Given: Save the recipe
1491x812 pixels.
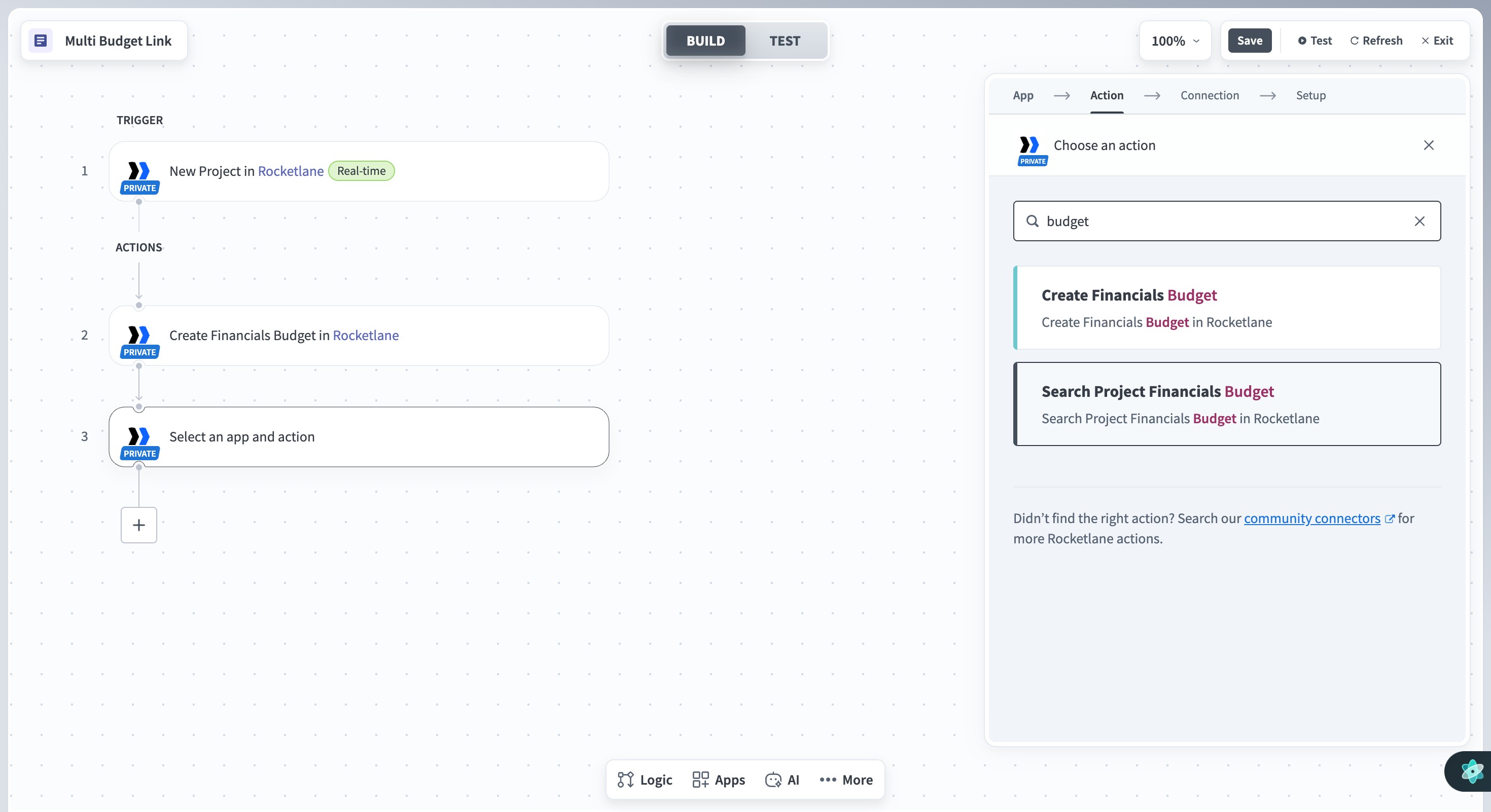Looking at the screenshot, I should point(1250,41).
